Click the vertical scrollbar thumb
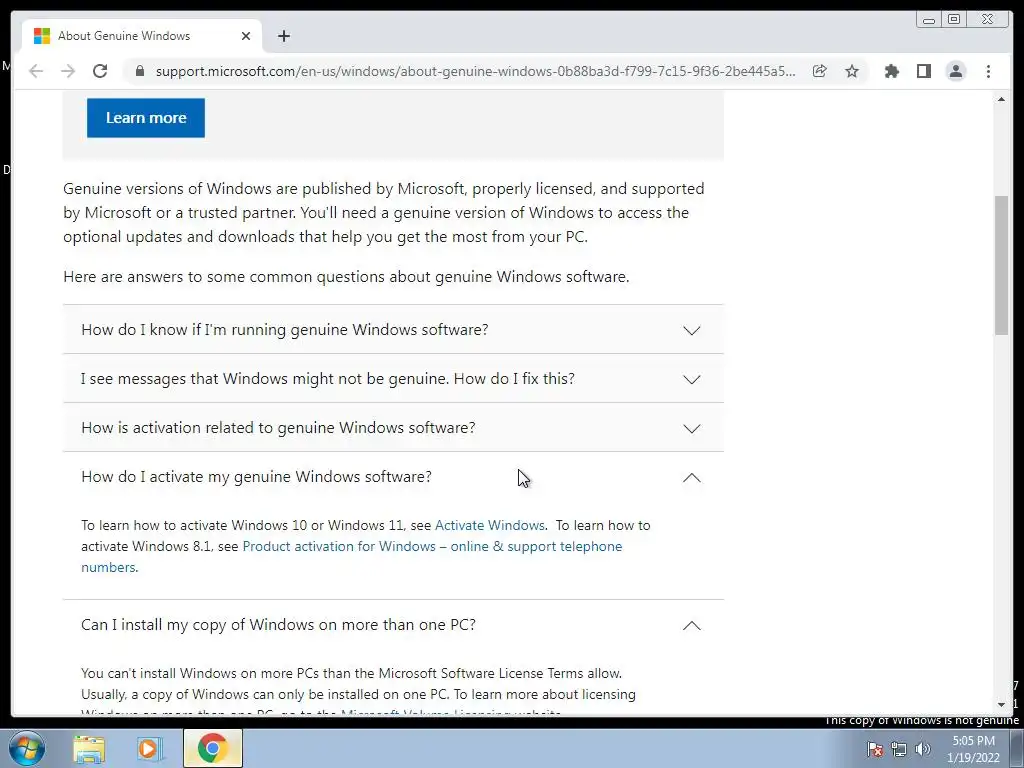Image resolution: width=1024 pixels, height=768 pixels. (1001, 265)
